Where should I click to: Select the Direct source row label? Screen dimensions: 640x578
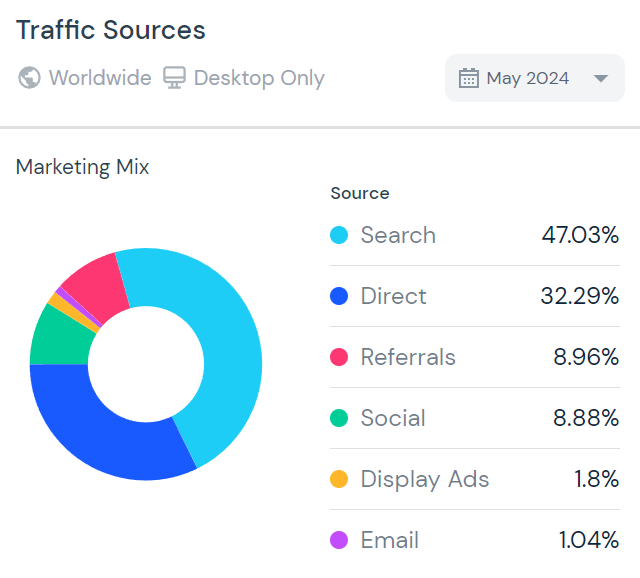click(393, 297)
